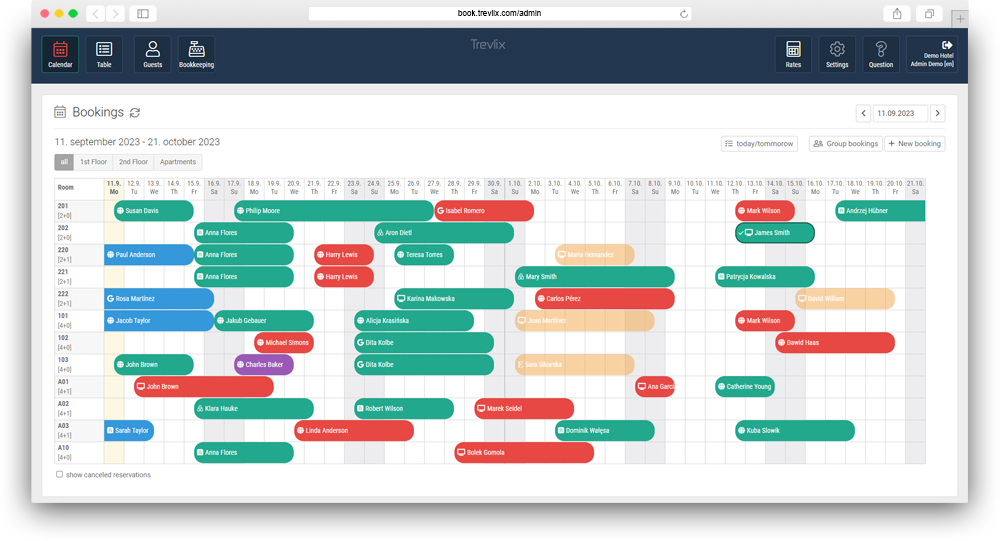Viewport: 1000px width, 541px height.
Task: Open Isabel Romero's red booking bar
Action: click(484, 211)
